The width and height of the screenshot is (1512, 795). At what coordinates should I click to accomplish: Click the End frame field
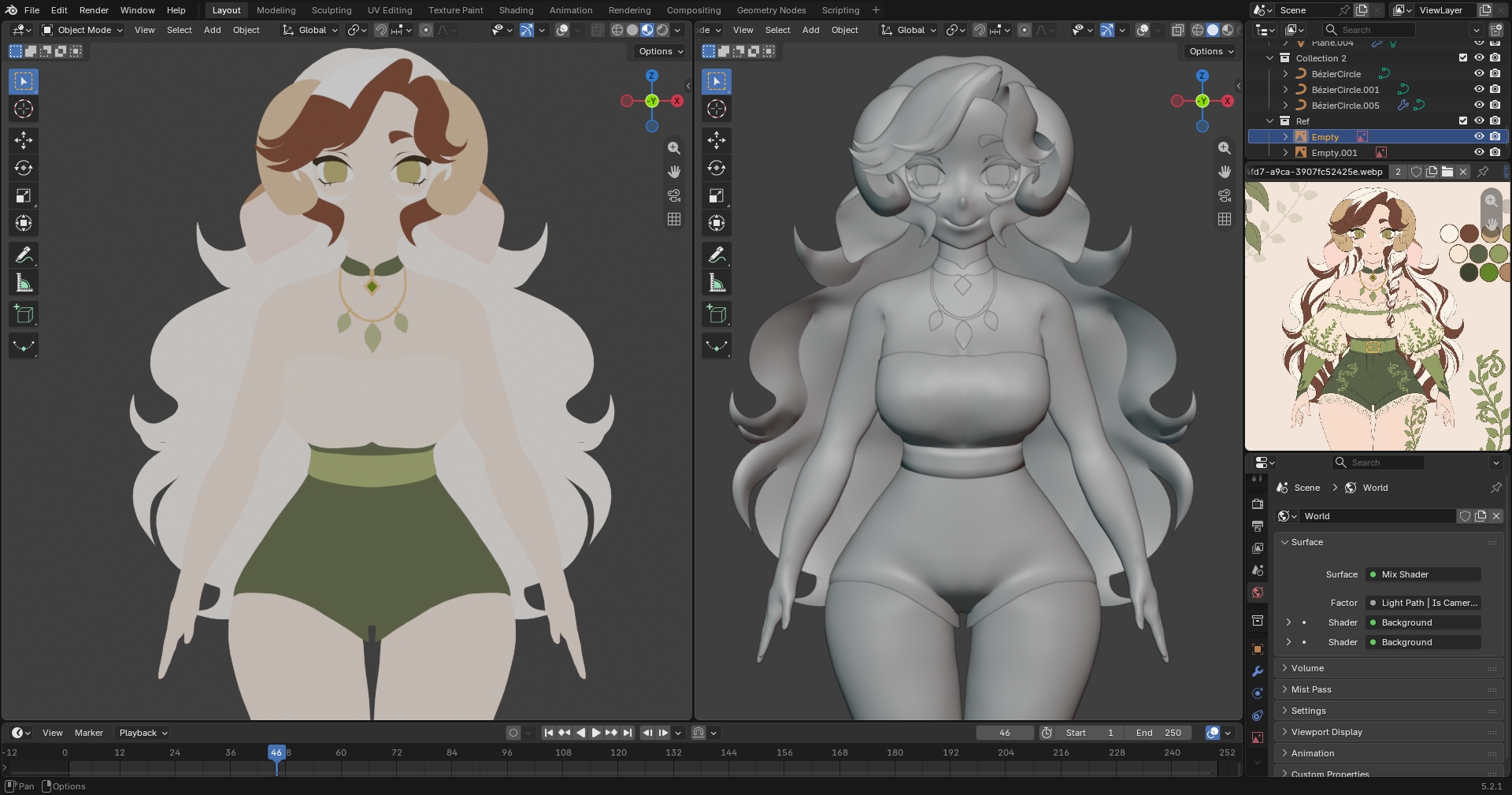pyautogui.click(x=1159, y=733)
